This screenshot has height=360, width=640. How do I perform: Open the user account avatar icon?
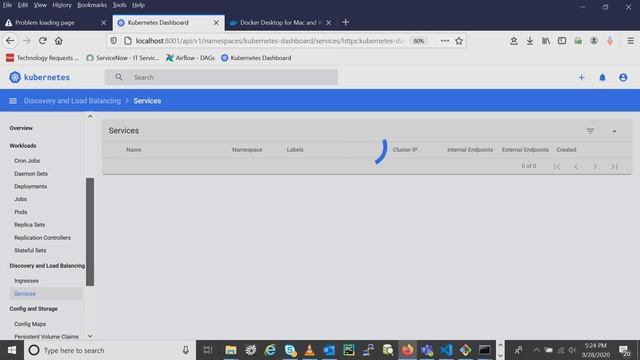click(623, 77)
